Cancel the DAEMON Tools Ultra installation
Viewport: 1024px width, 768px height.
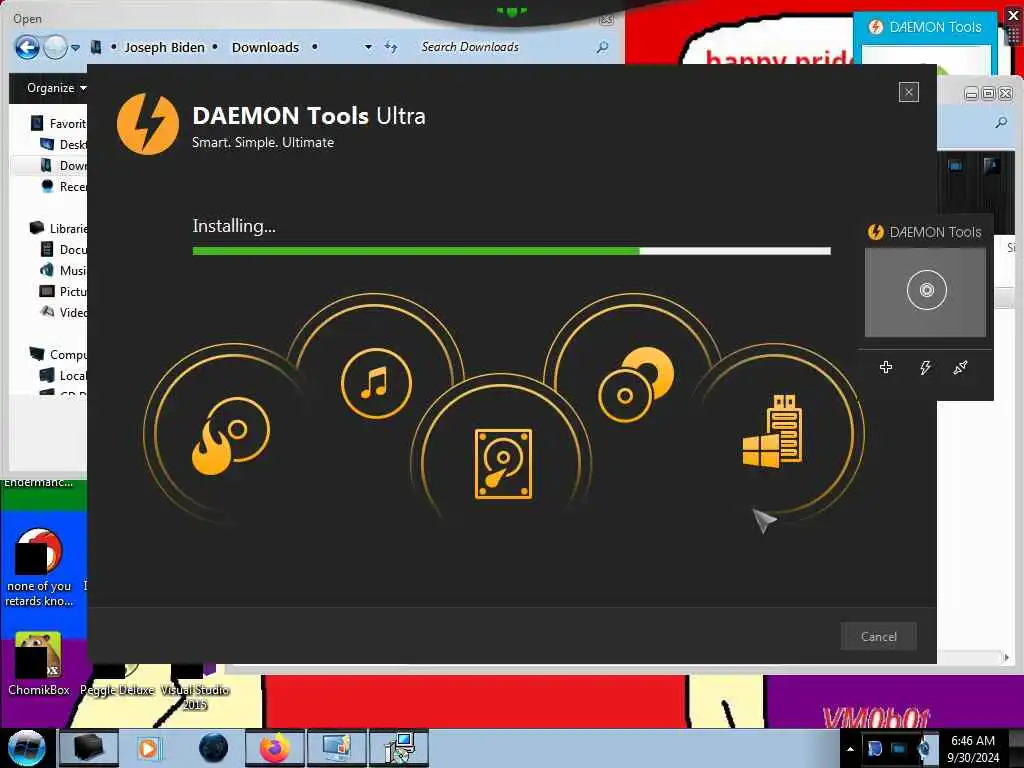click(878, 636)
